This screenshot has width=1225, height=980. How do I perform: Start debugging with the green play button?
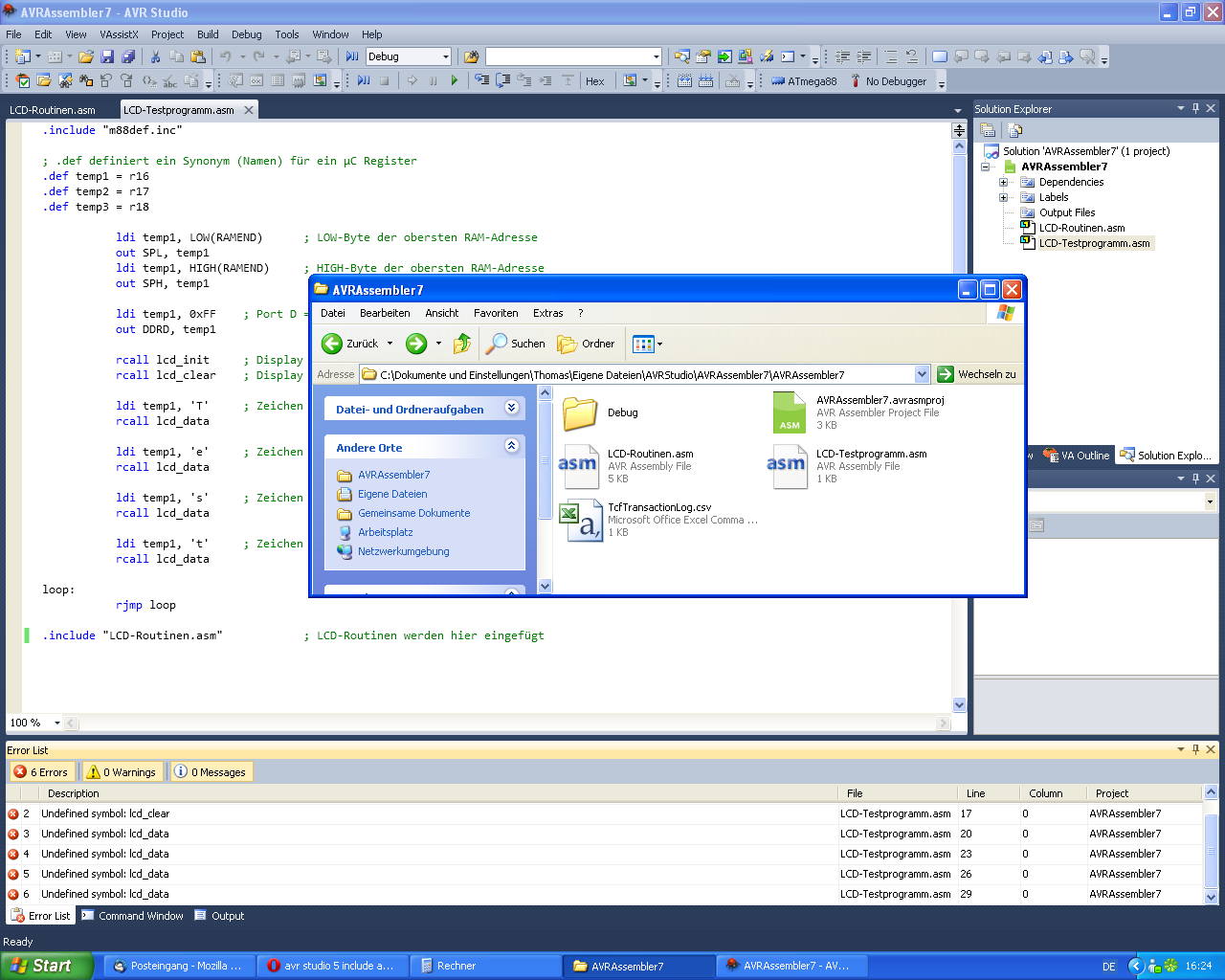[453, 80]
